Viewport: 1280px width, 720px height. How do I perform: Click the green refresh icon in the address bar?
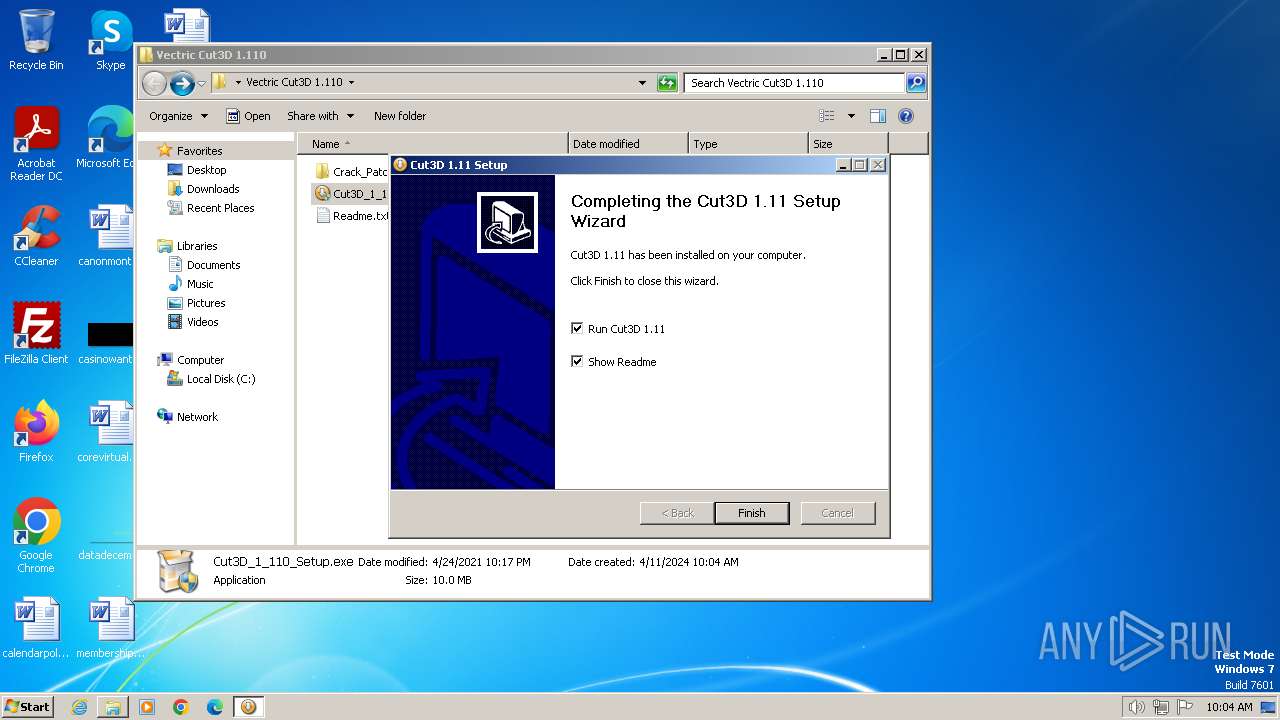tap(667, 83)
